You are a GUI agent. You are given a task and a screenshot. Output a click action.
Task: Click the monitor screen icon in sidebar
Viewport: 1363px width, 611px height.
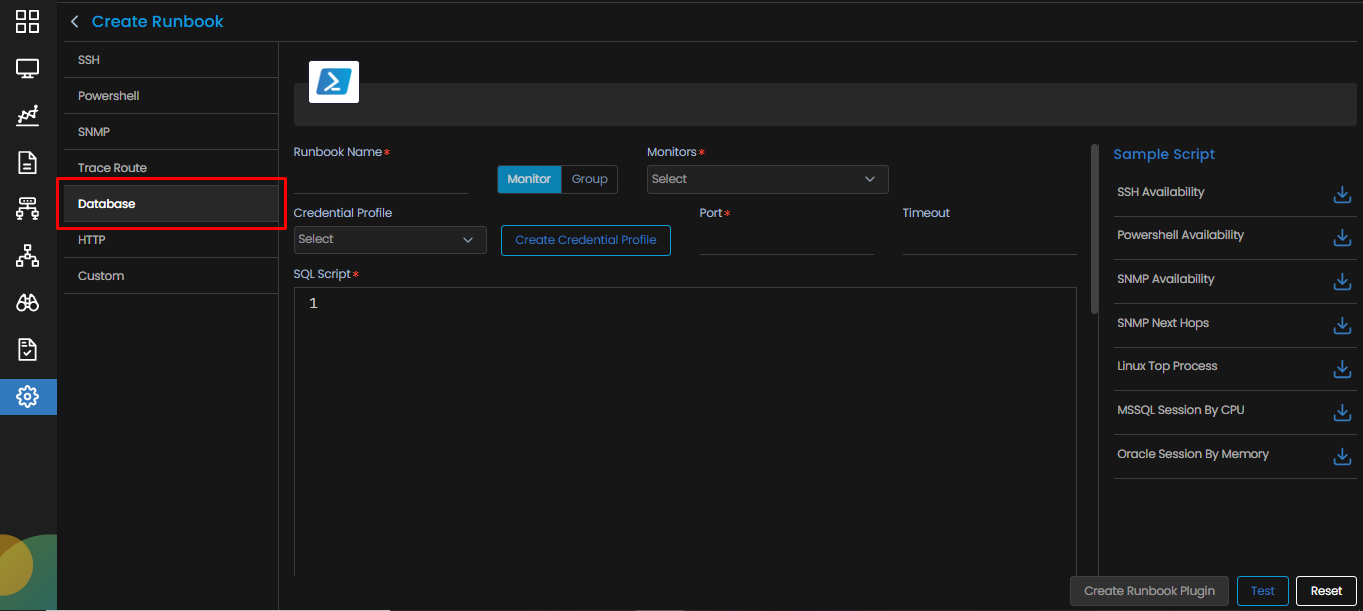pyautogui.click(x=28, y=69)
